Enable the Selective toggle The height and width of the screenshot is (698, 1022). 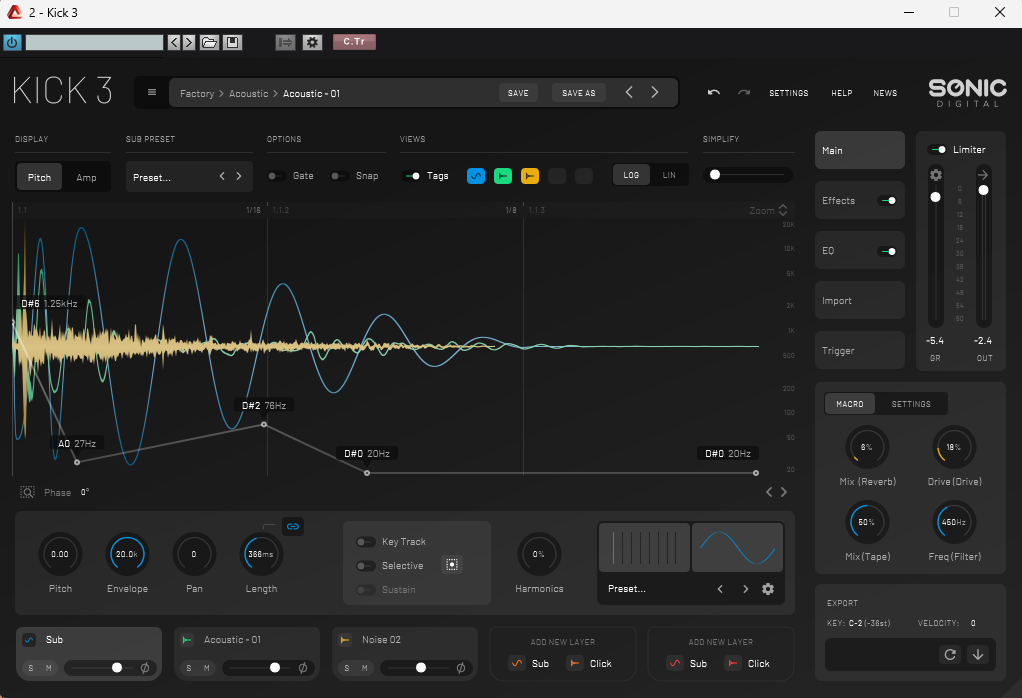[x=366, y=566]
